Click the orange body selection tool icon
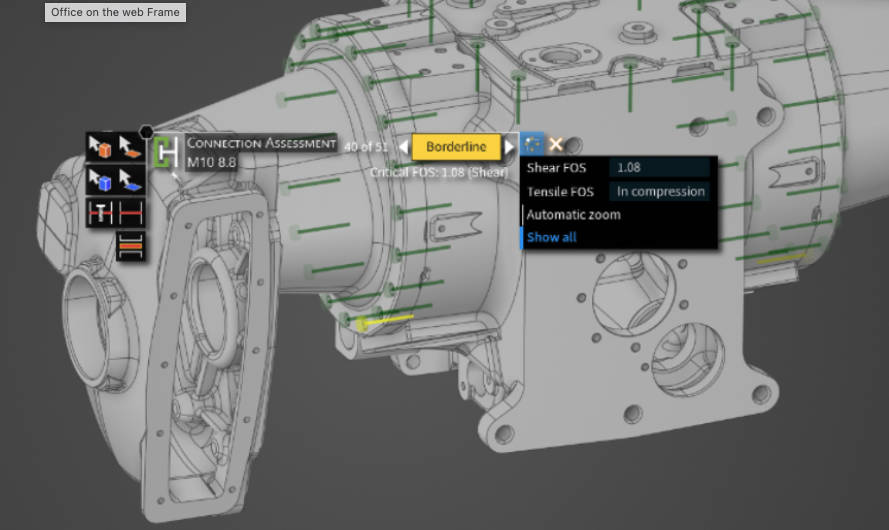The width and height of the screenshot is (889, 530). tap(101, 148)
